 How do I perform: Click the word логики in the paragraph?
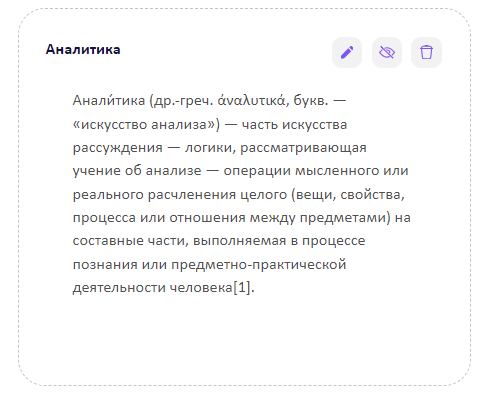coord(210,147)
